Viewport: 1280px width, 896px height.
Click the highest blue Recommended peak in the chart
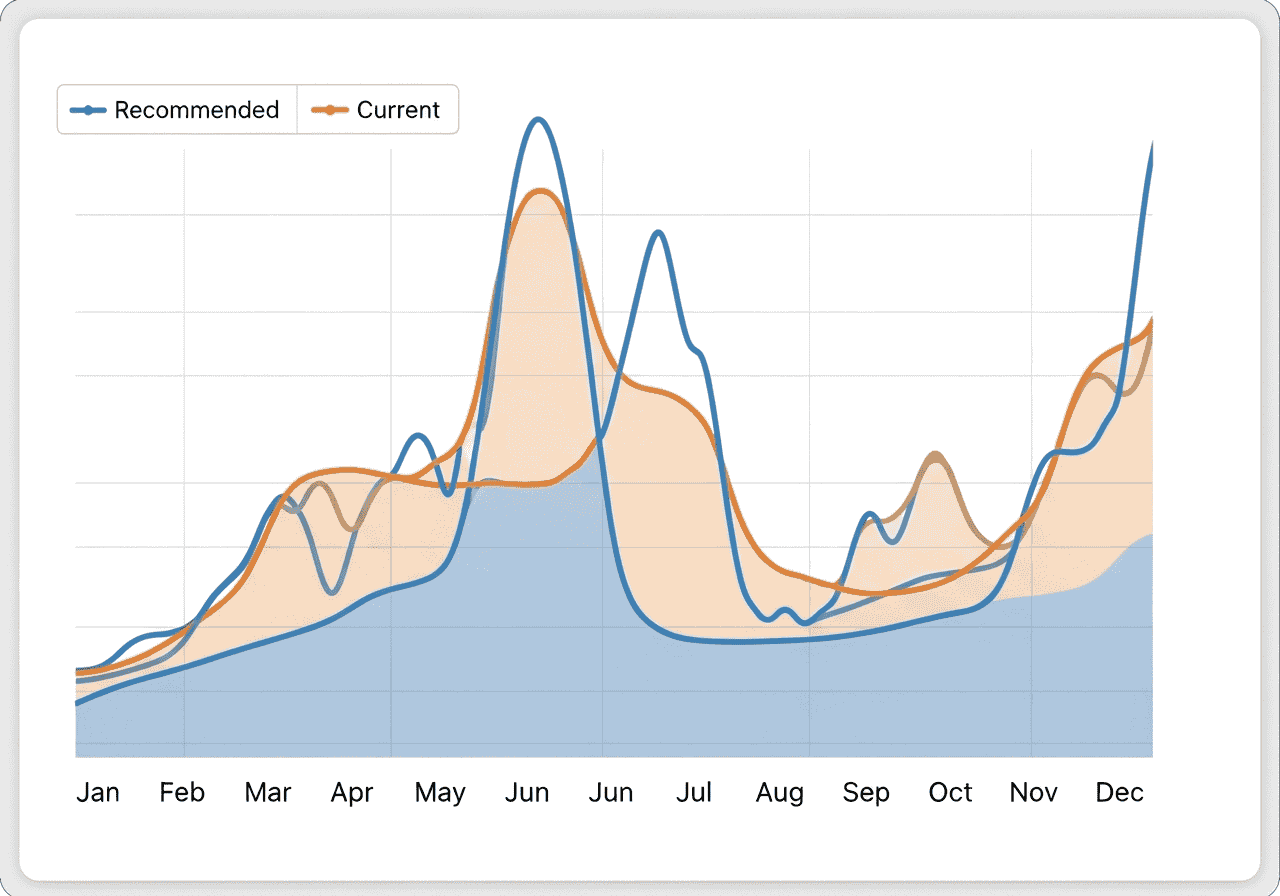(539, 120)
